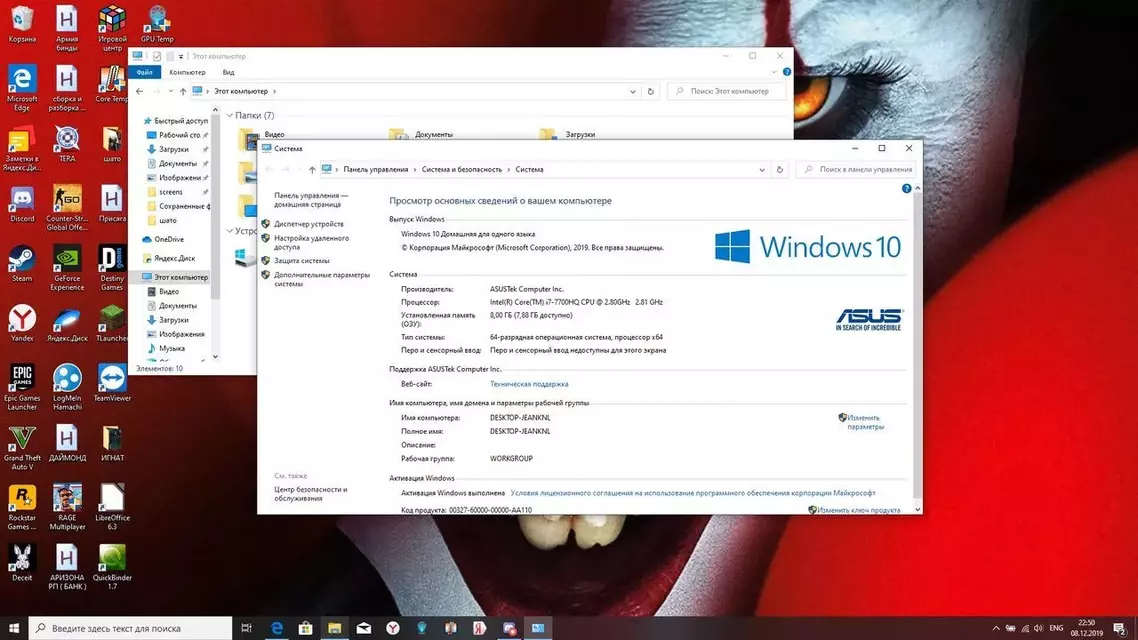Select LibreOffice 6.3 desktop icon
The width and height of the screenshot is (1138, 640).
click(x=112, y=508)
